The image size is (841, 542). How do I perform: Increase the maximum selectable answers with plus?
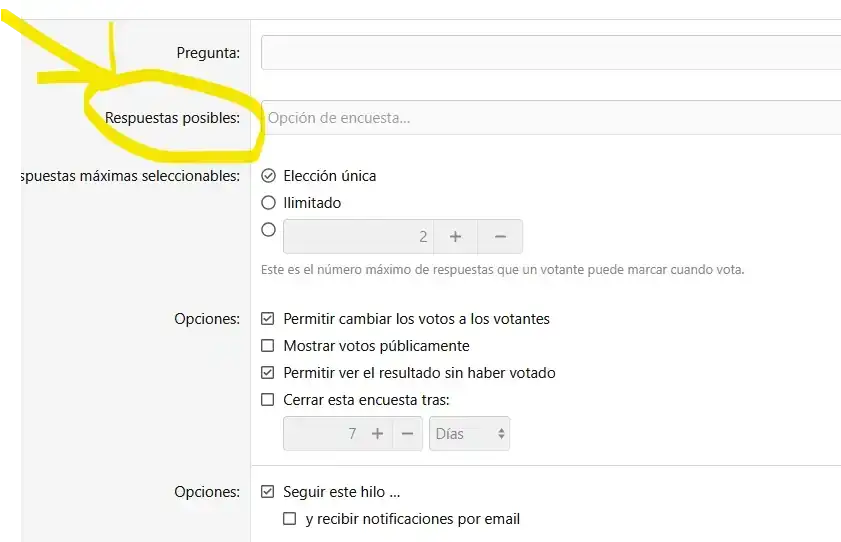tap(455, 237)
